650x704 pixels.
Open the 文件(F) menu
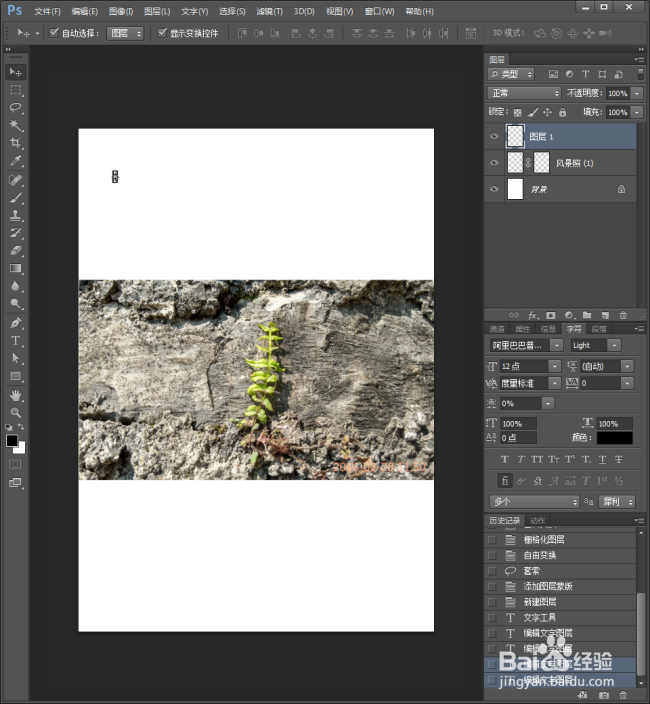coord(48,11)
